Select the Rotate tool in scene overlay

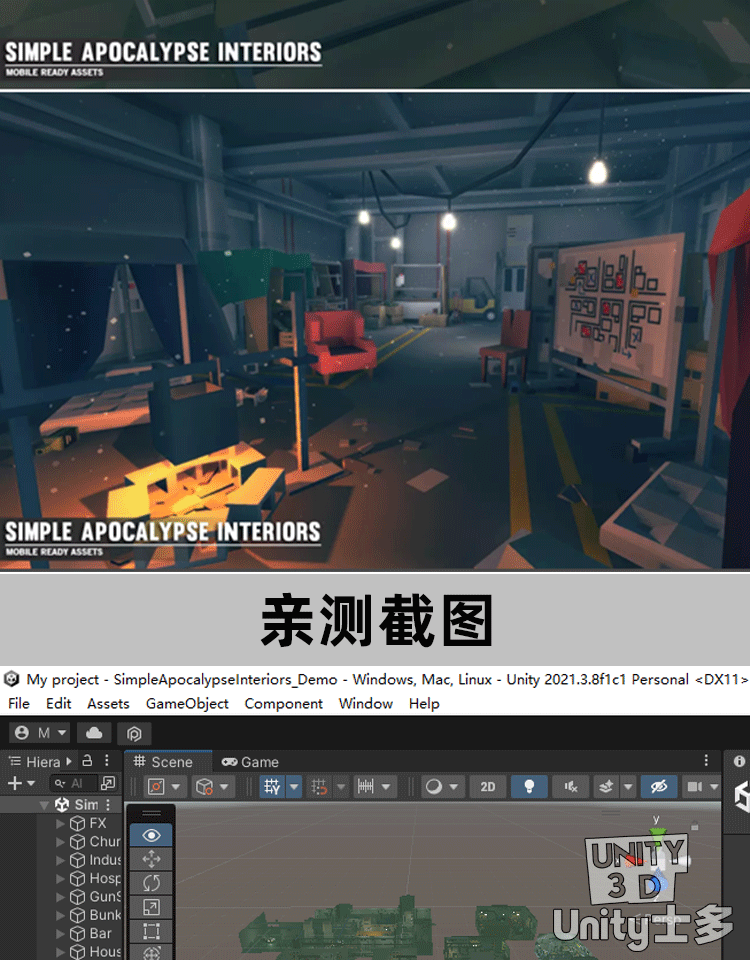coord(151,883)
